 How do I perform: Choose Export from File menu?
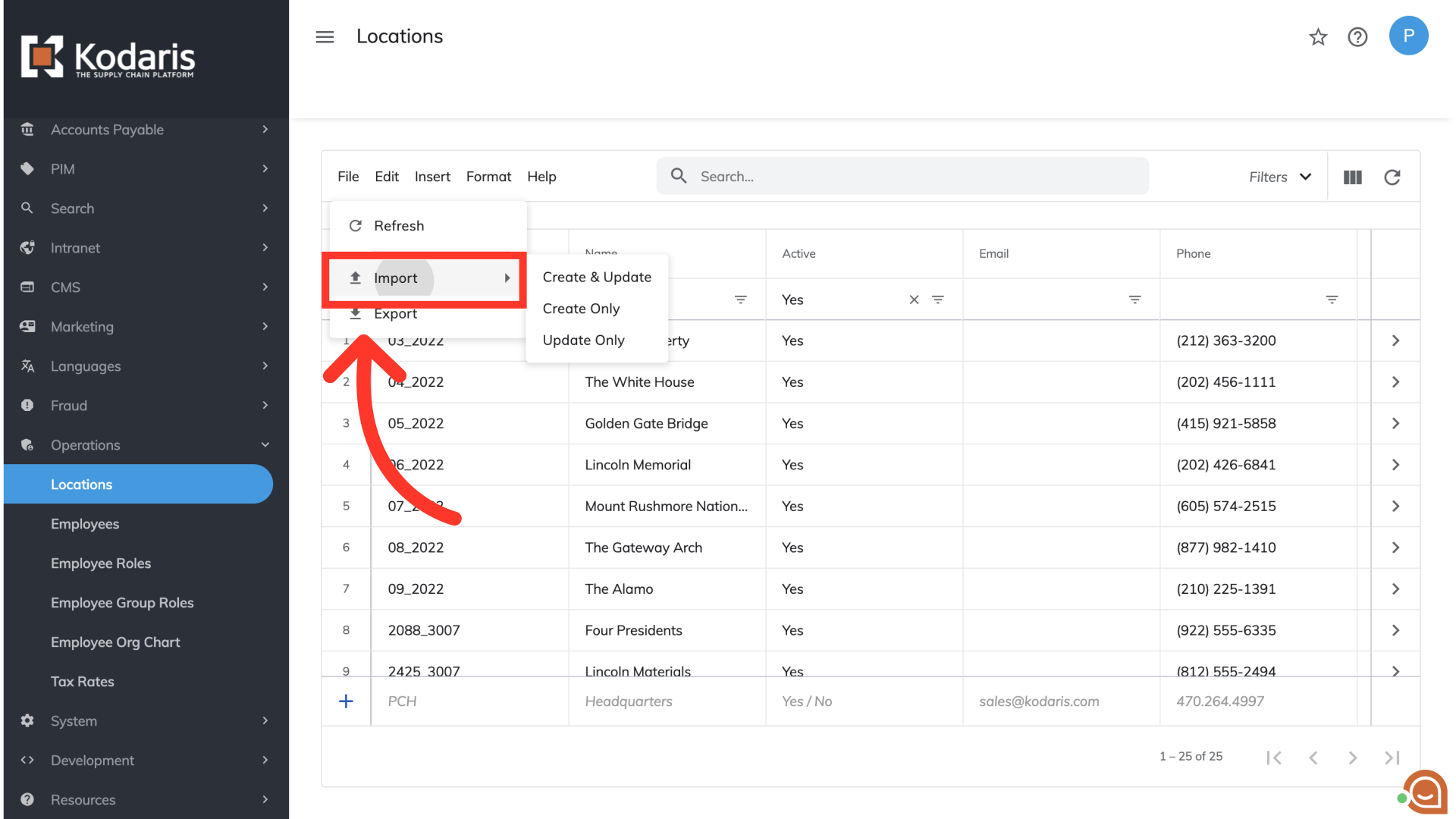[395, 314]
